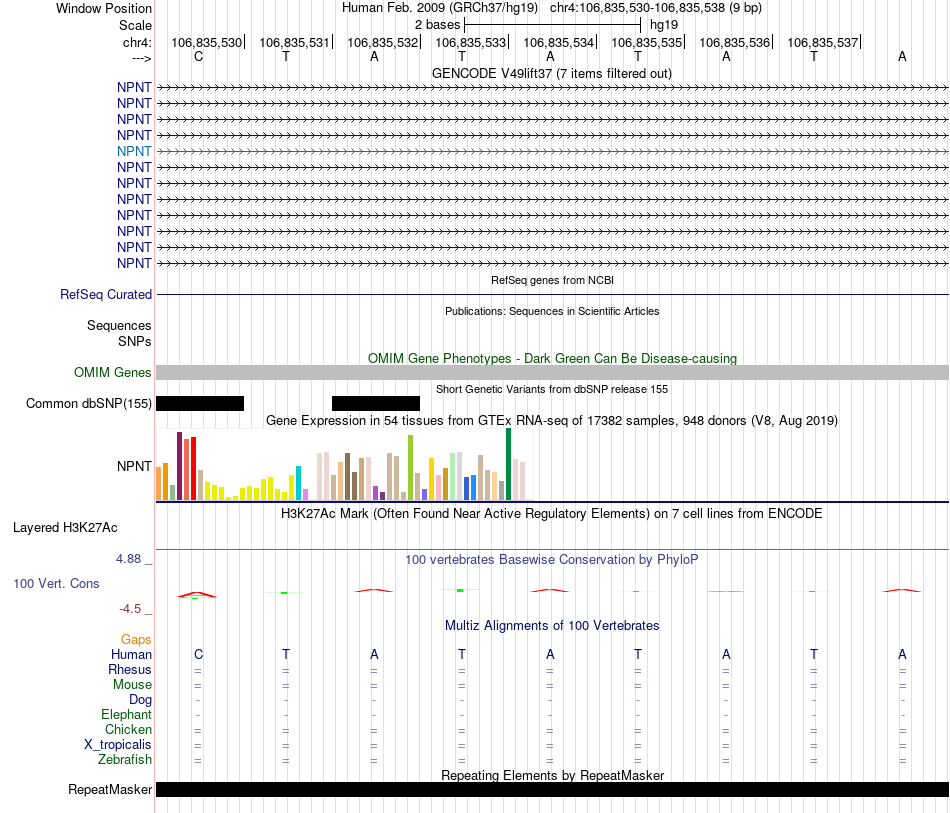950x813 pixels.
Task: Click the Sequences label of Publications track
Action: pyautogui.click(x=119, y=325)
